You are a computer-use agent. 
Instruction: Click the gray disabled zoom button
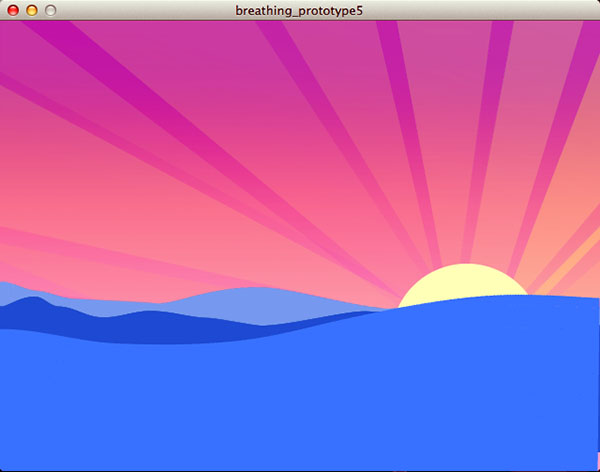tap(50, 10)
